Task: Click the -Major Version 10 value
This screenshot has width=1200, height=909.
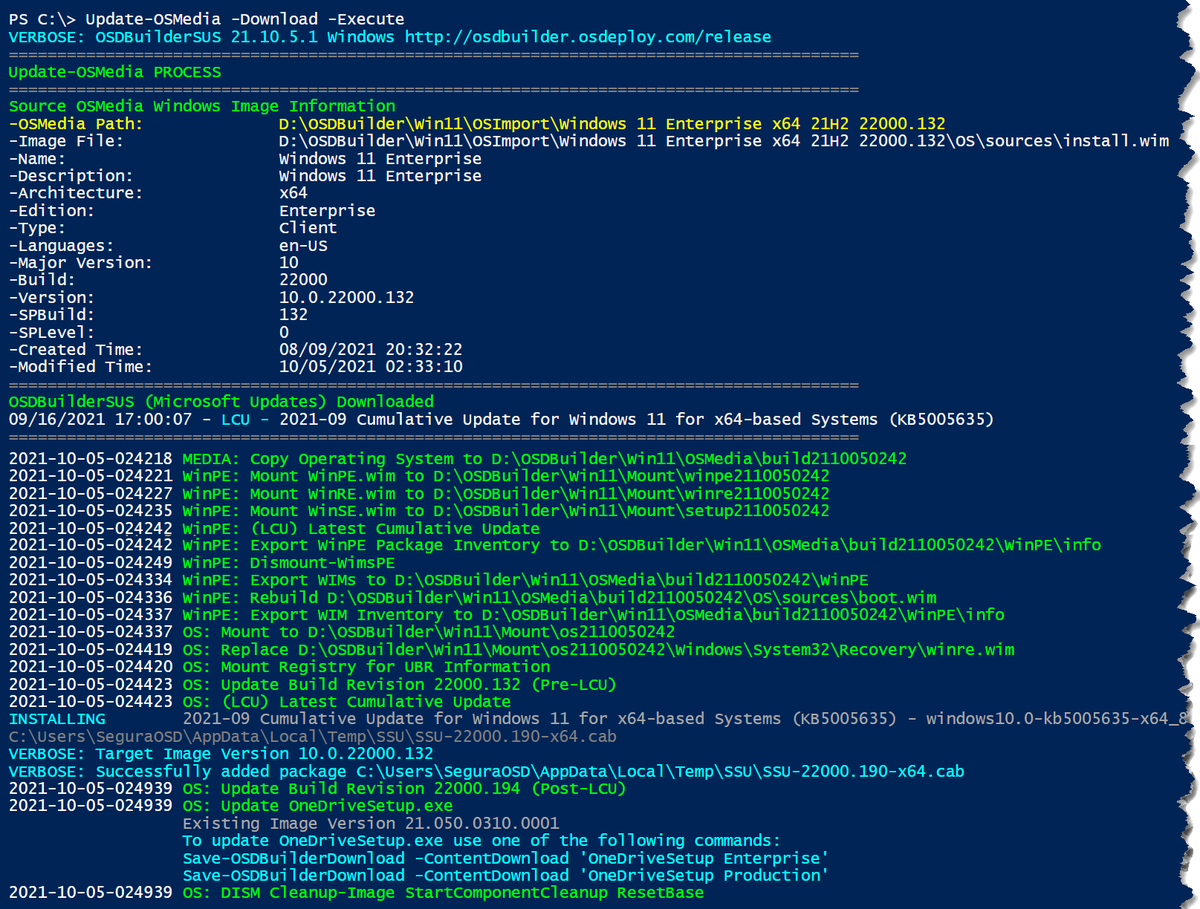Action: pos(289,262)
